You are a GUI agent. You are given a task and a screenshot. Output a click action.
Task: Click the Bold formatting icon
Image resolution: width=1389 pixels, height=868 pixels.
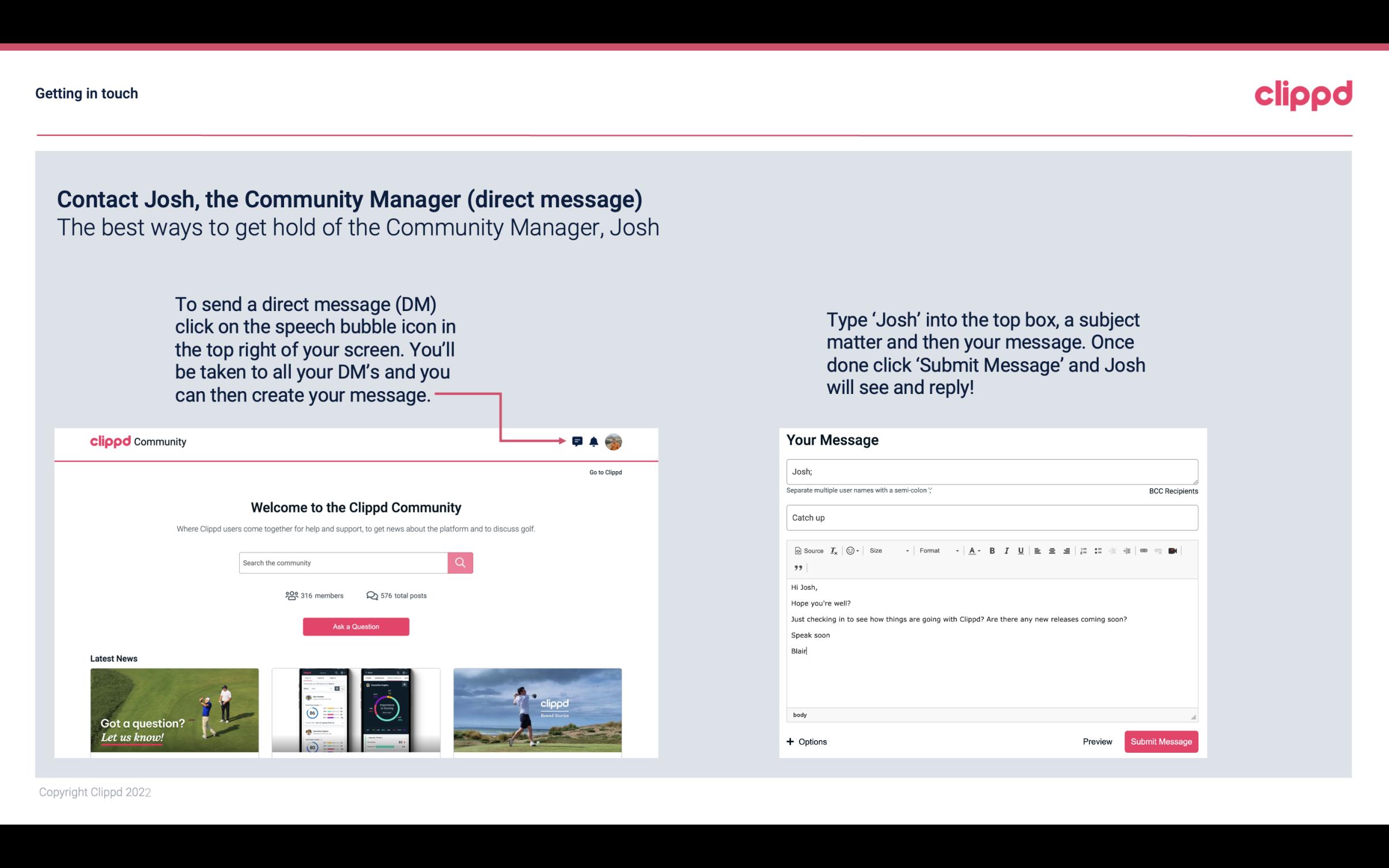tap(991, 550)
